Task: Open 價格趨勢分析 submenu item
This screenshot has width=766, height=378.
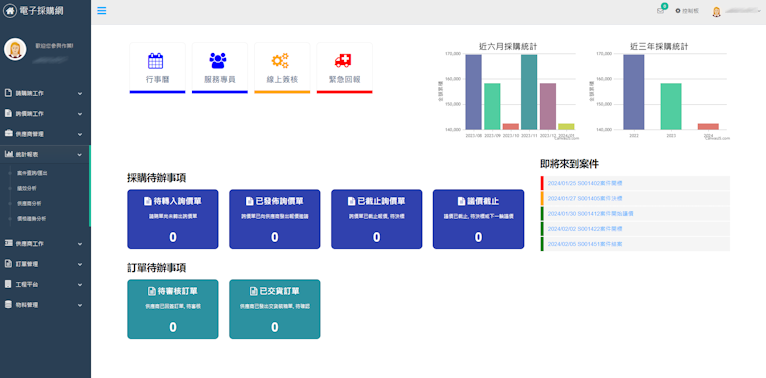Action: (x=31, y=218)
